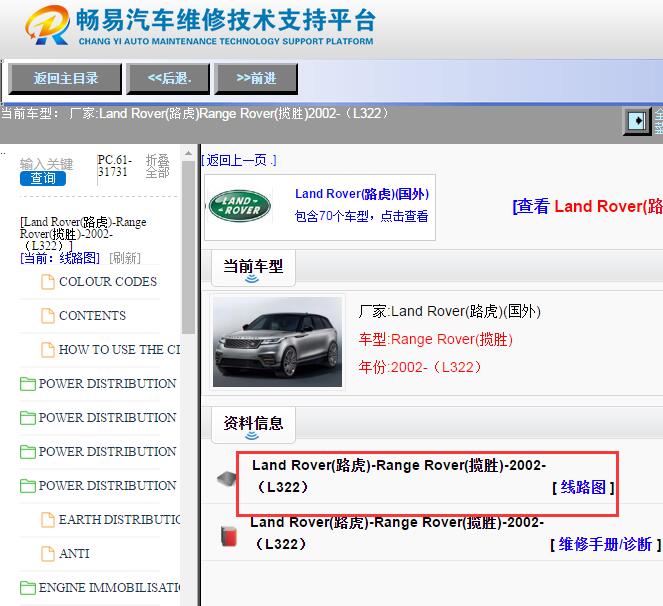Click the 车型:Range Rover(揽胜) text
The height and width of the screenshot is (606, 663).
pos(436,340)
